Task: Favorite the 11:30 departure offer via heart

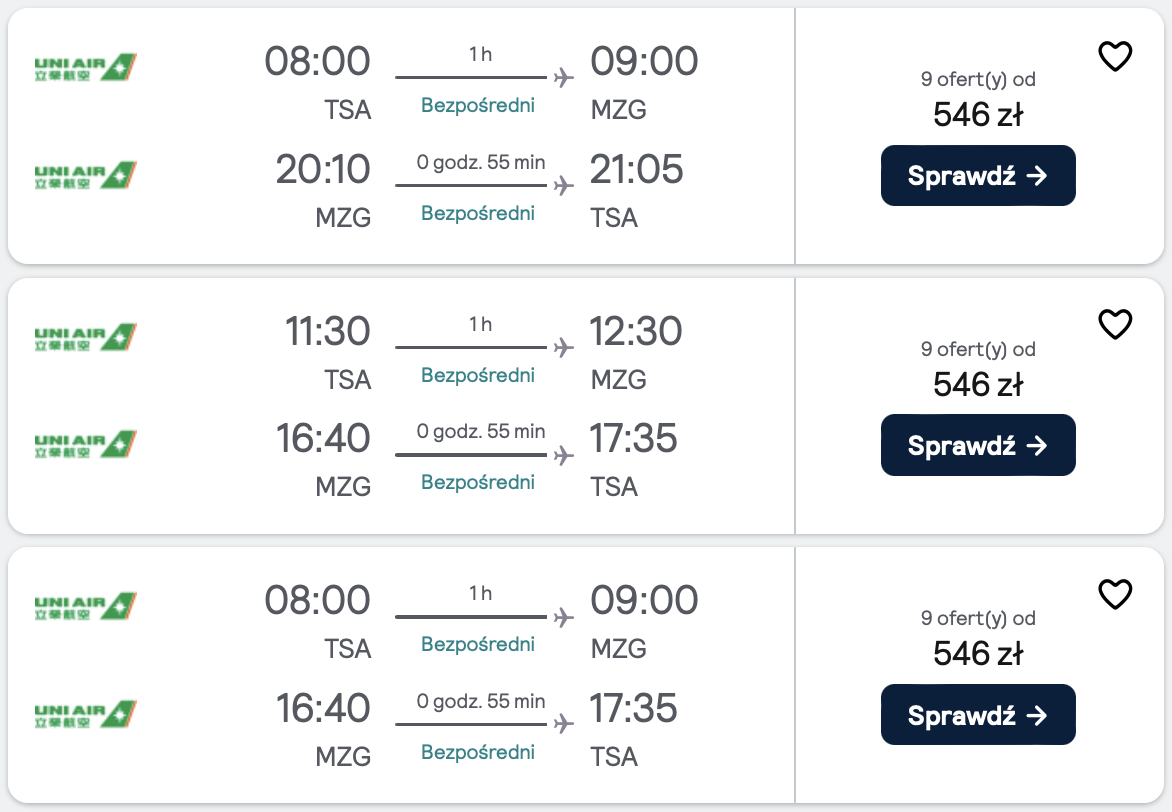Action: (x=1115, y=324)
